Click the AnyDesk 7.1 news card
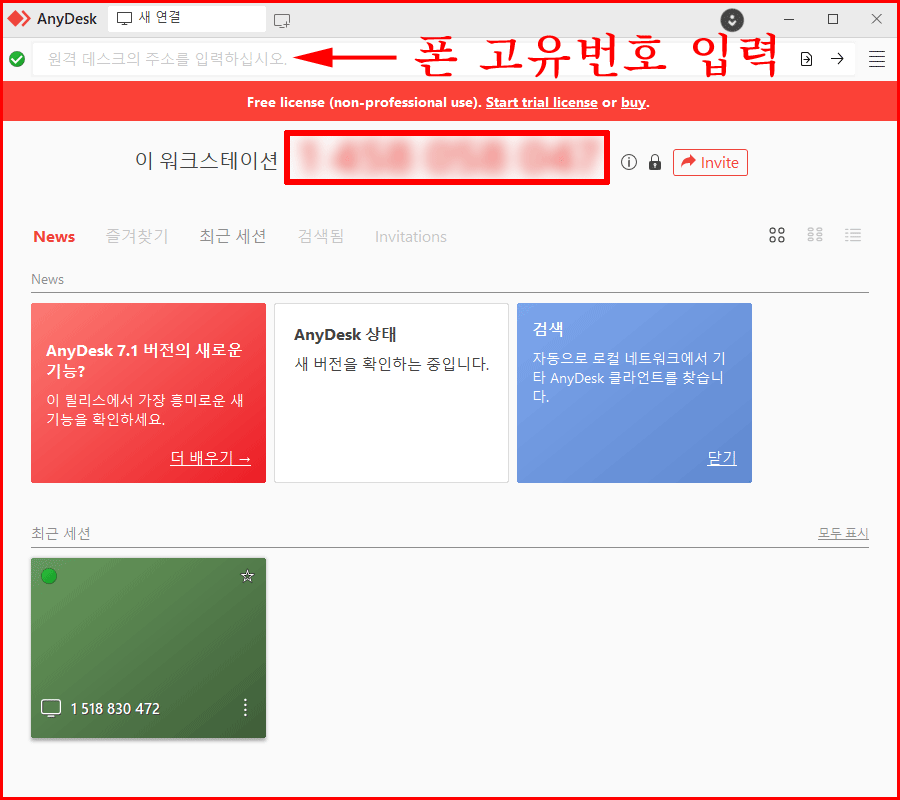900x800 pixels. 148,393
